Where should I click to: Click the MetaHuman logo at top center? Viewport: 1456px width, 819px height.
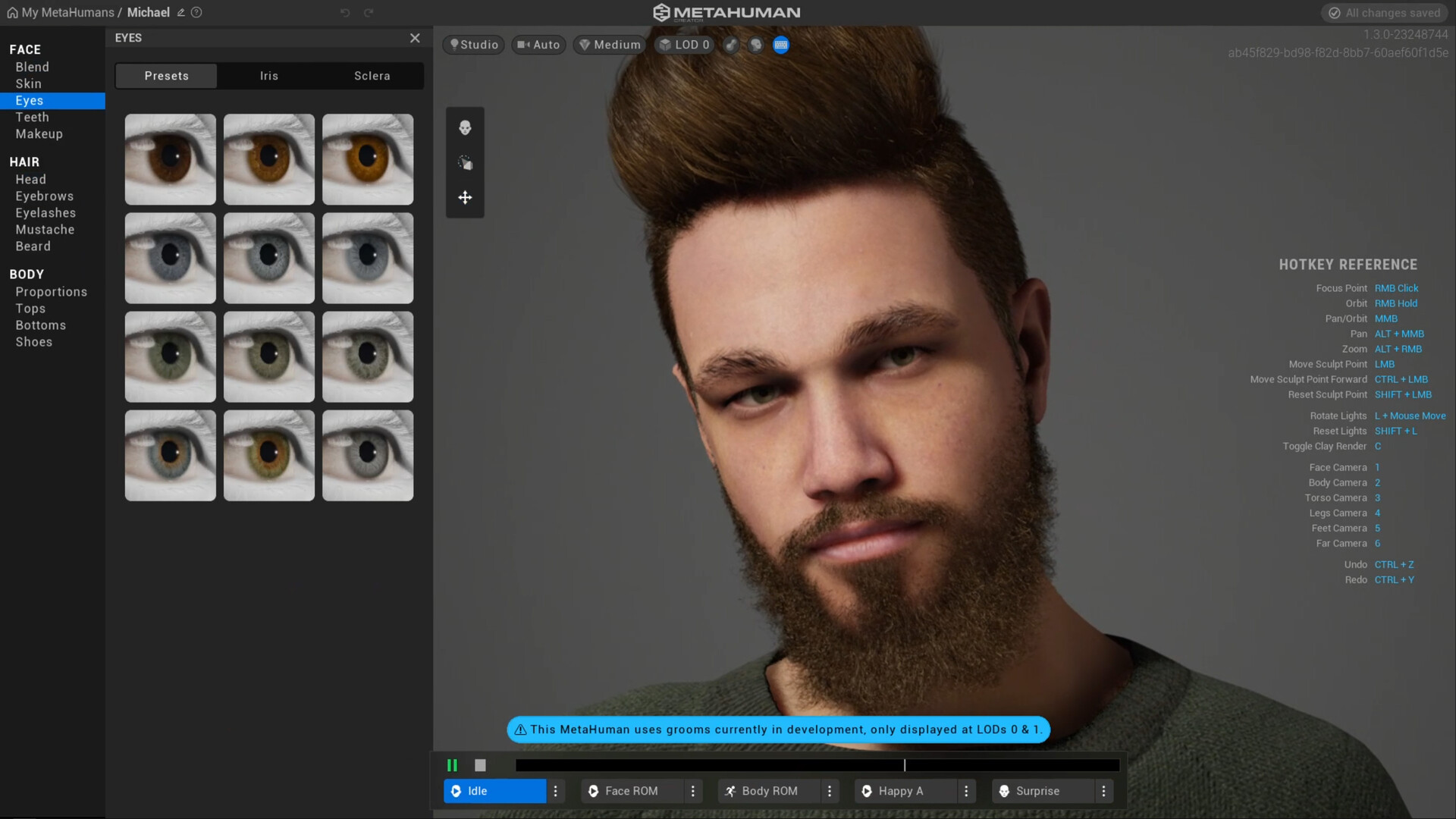pyautogui.click(x=726, y=12)
